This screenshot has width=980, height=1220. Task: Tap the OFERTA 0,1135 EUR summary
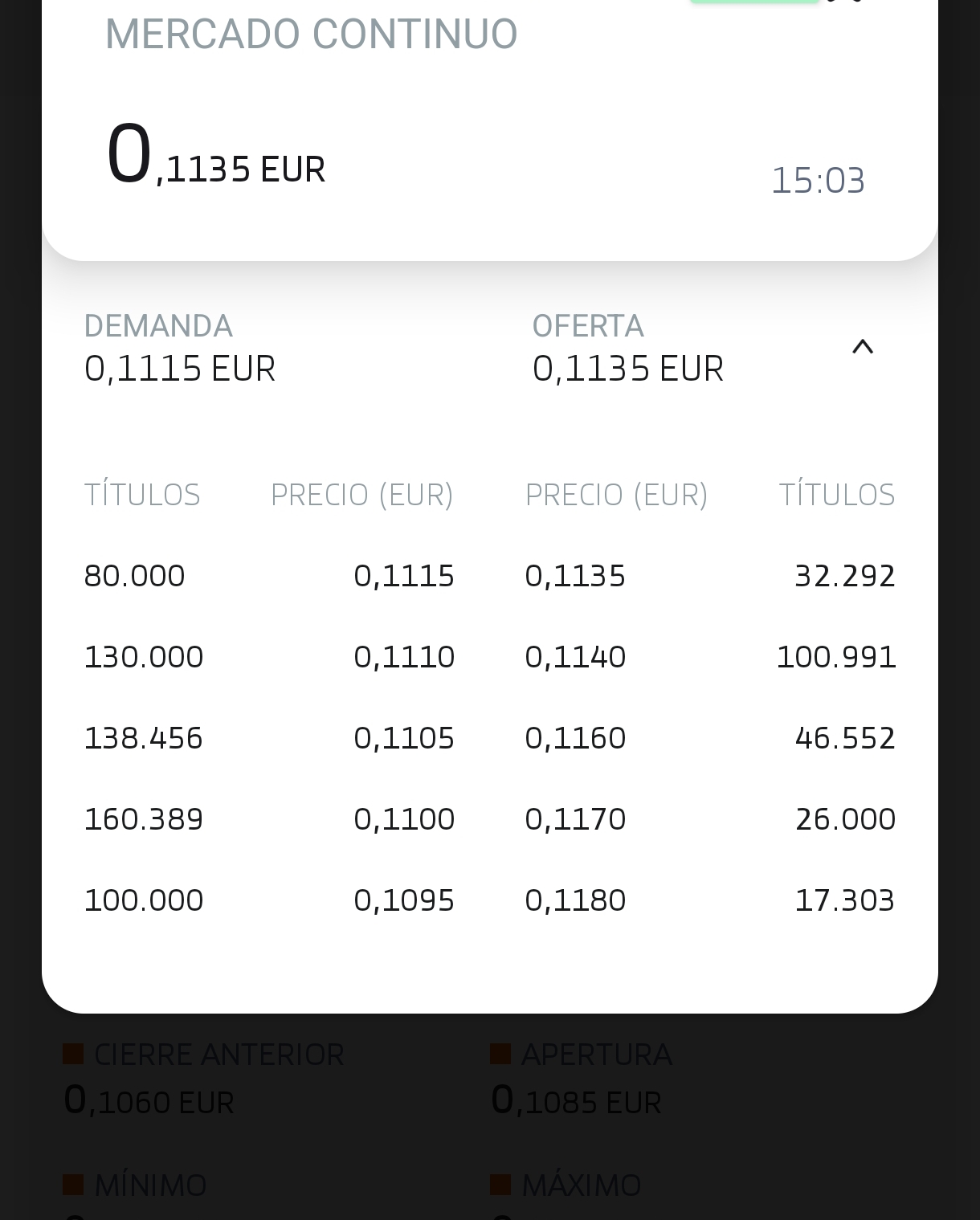point(627,349)
